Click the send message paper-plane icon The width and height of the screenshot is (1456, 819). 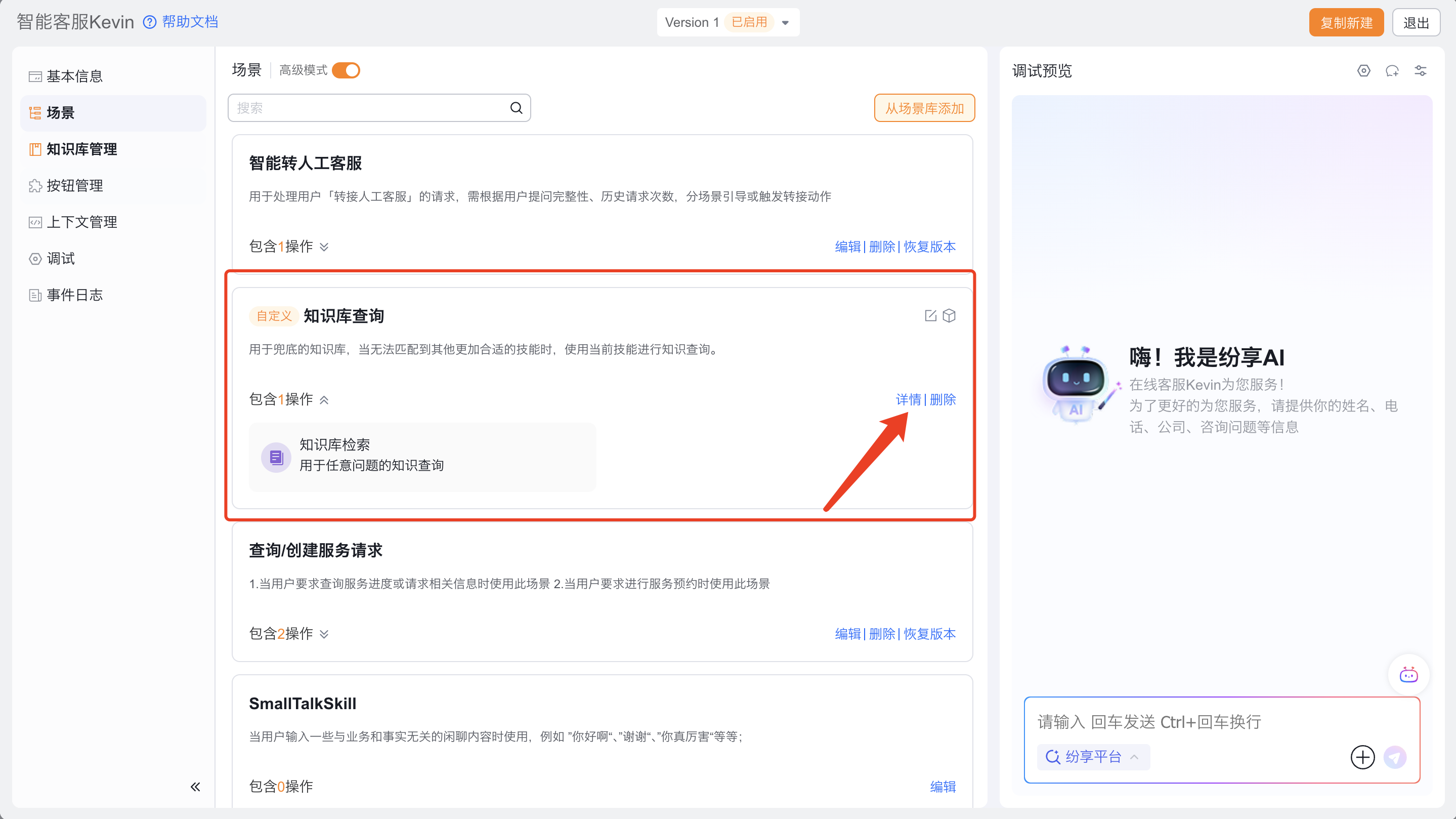pos(1394,757)
